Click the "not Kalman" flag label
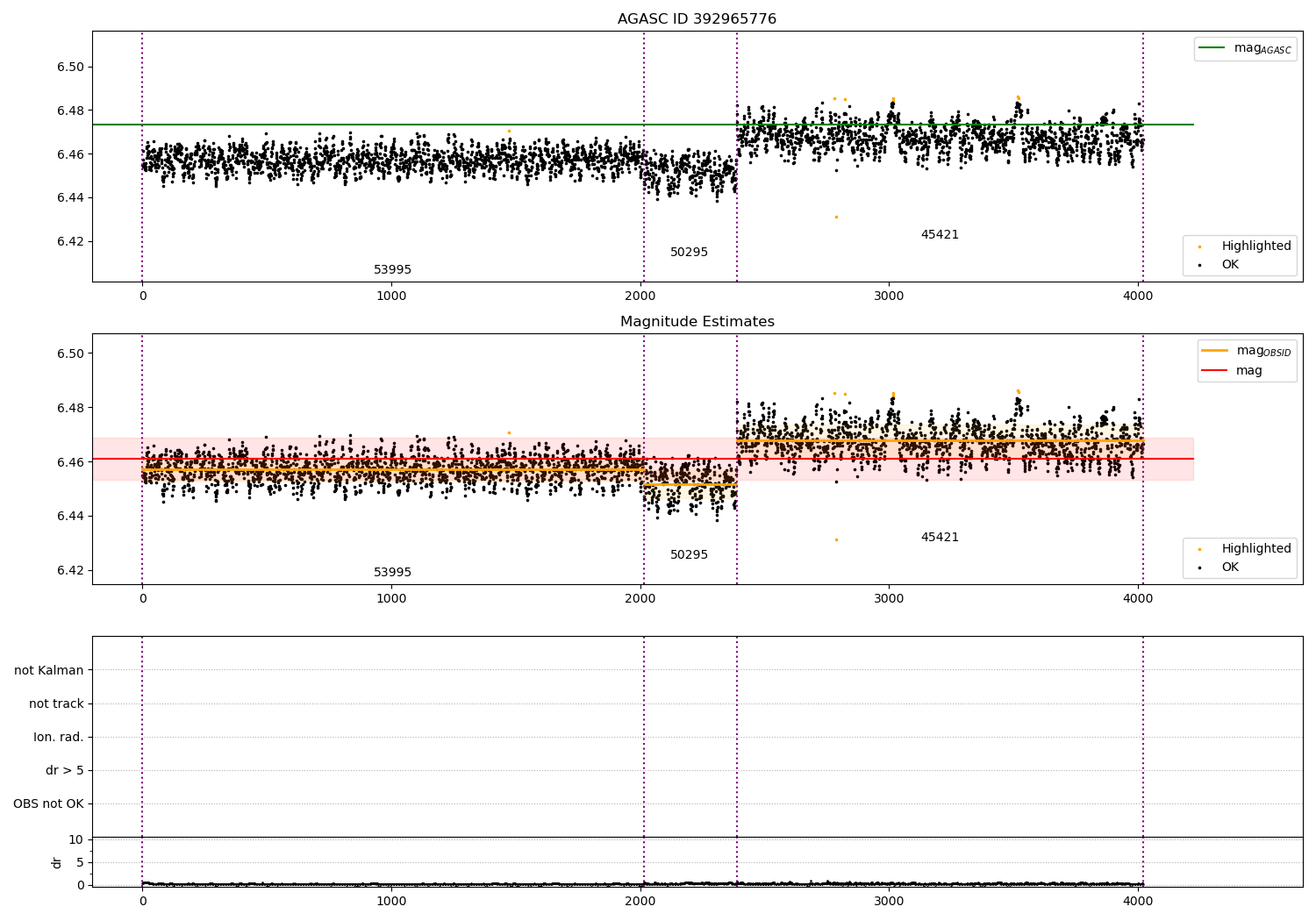The width and height of the screenshot is (1316, 921). pyautogui.click(x=49, y=670)
